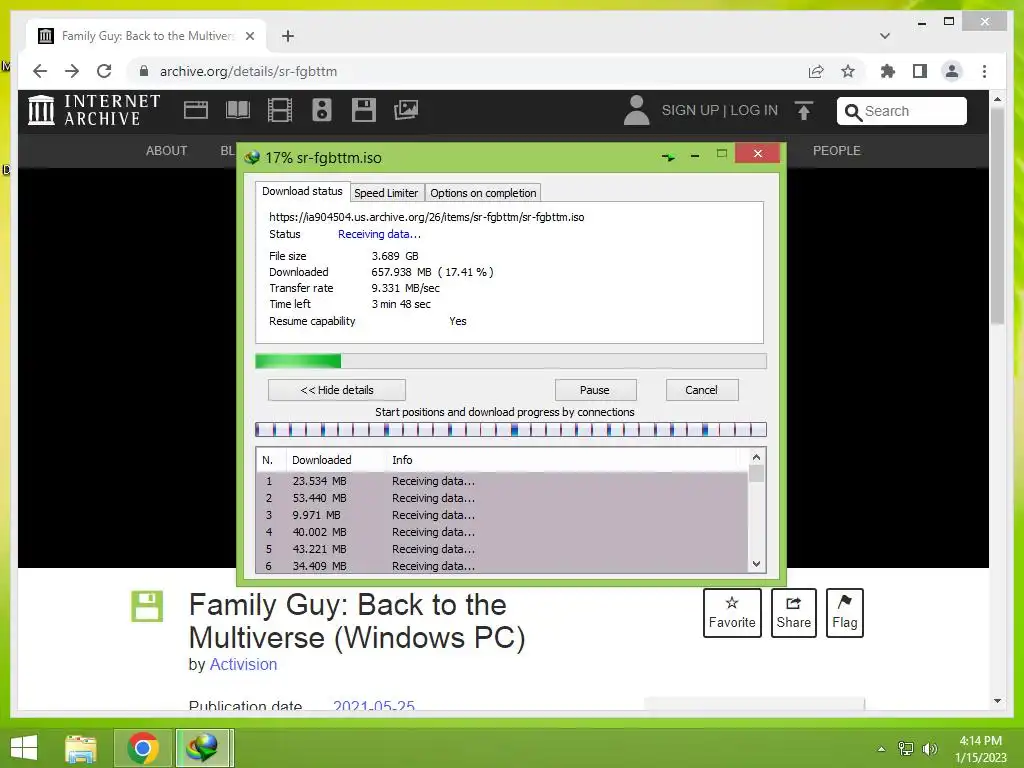The image size is (1024, 768).
Task: Click the Upload arrow icon
Action: coord(804,110)
